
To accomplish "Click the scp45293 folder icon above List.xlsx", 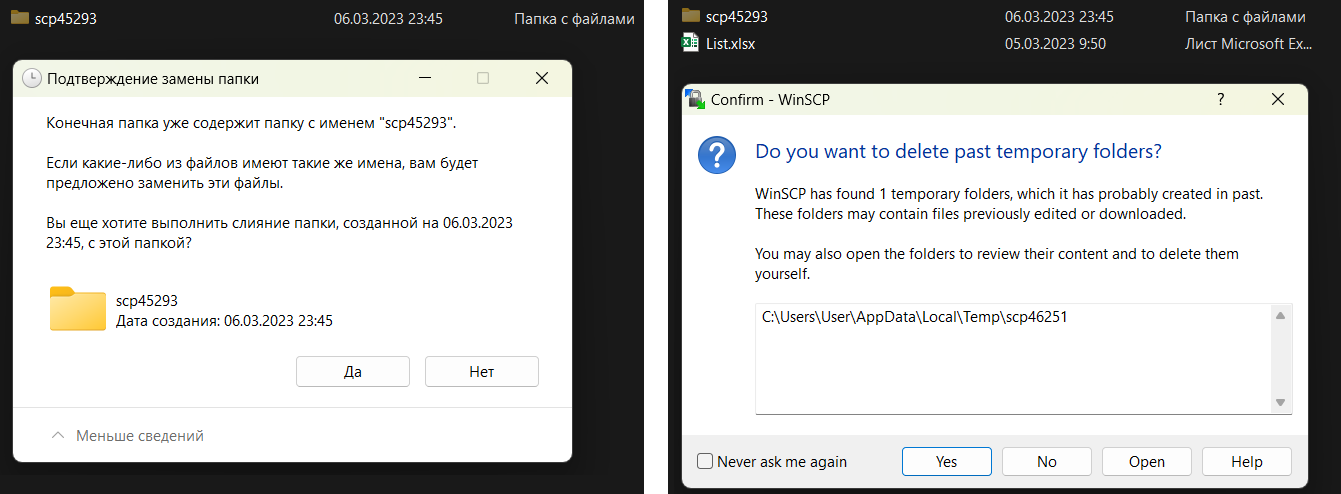I will pos(690,16).
